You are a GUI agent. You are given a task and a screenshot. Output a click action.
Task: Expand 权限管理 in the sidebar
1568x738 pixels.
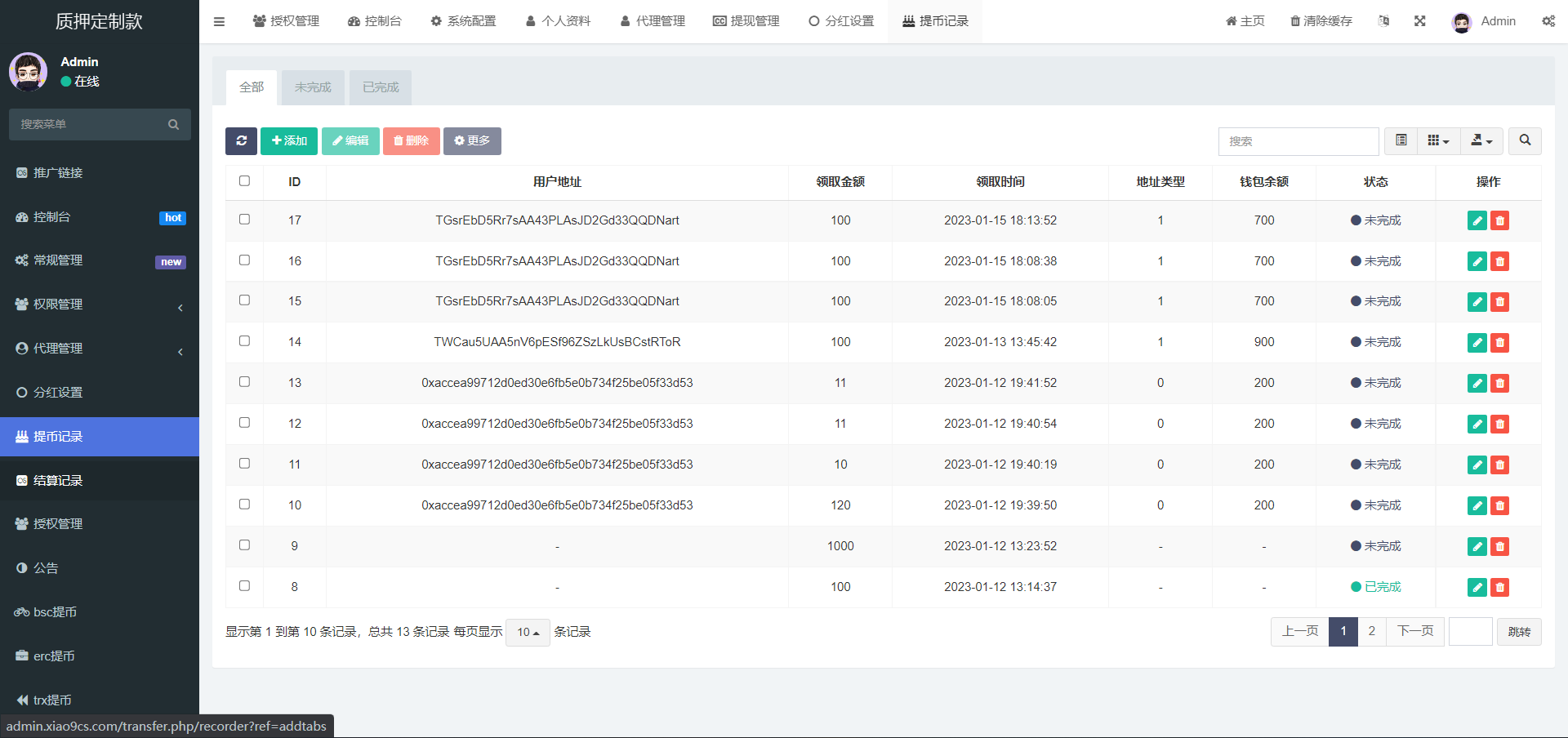[x=100, y=305]
